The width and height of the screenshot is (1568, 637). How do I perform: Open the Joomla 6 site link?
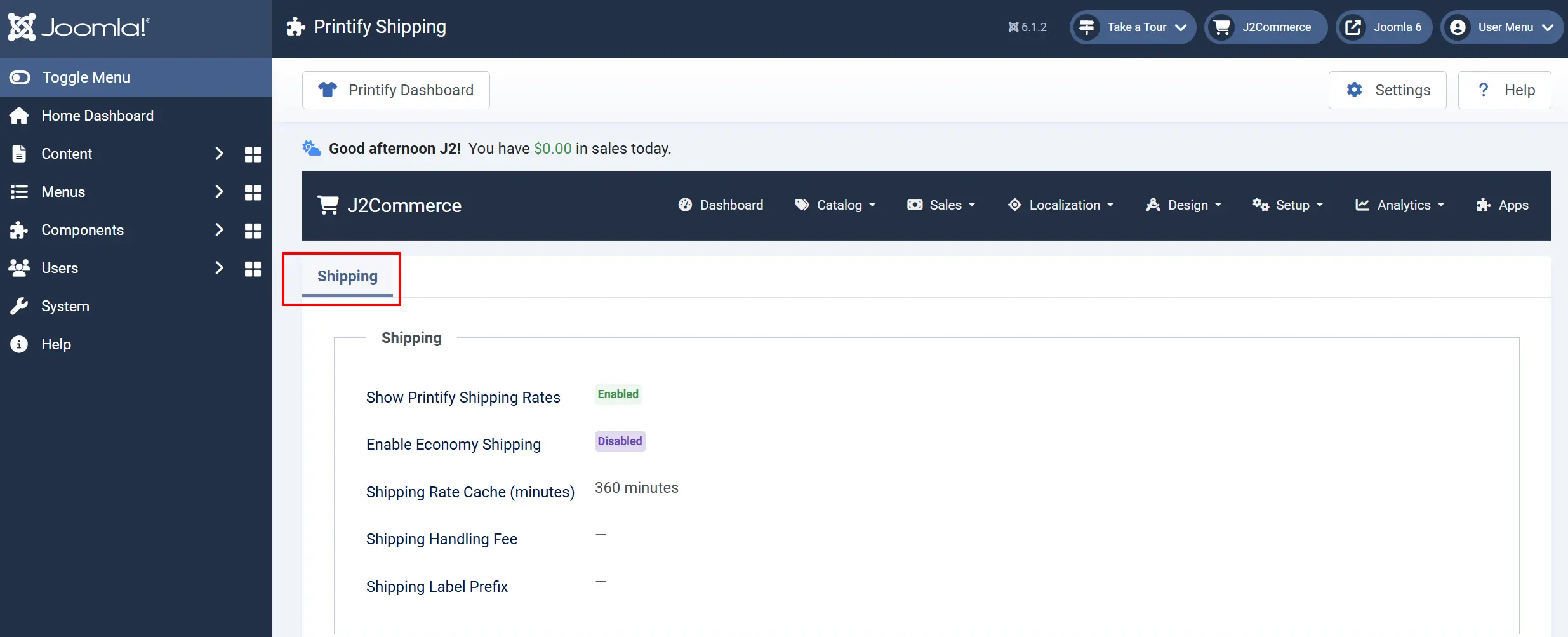(1384, 27)
